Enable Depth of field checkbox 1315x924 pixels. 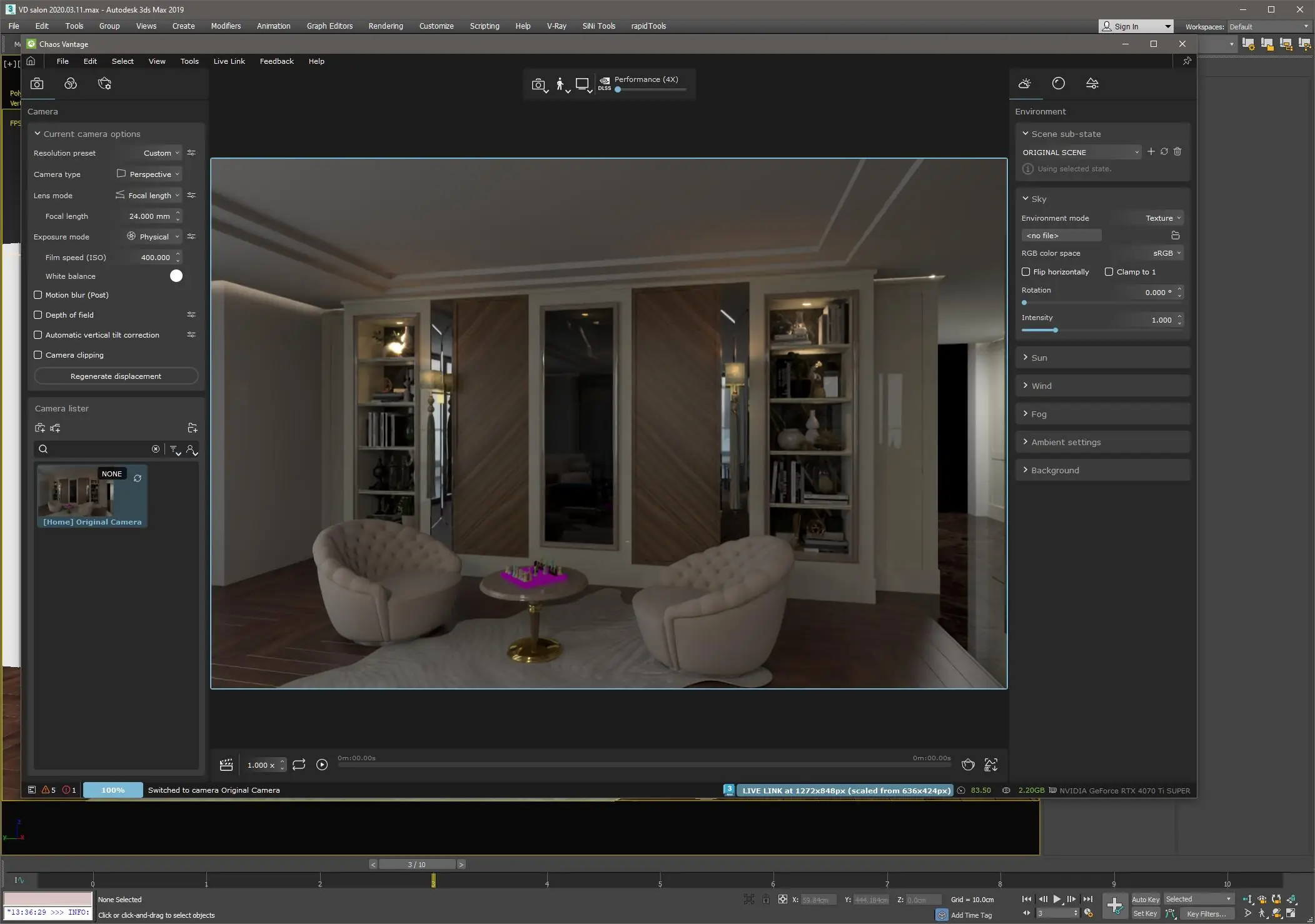tap(38, 315)
